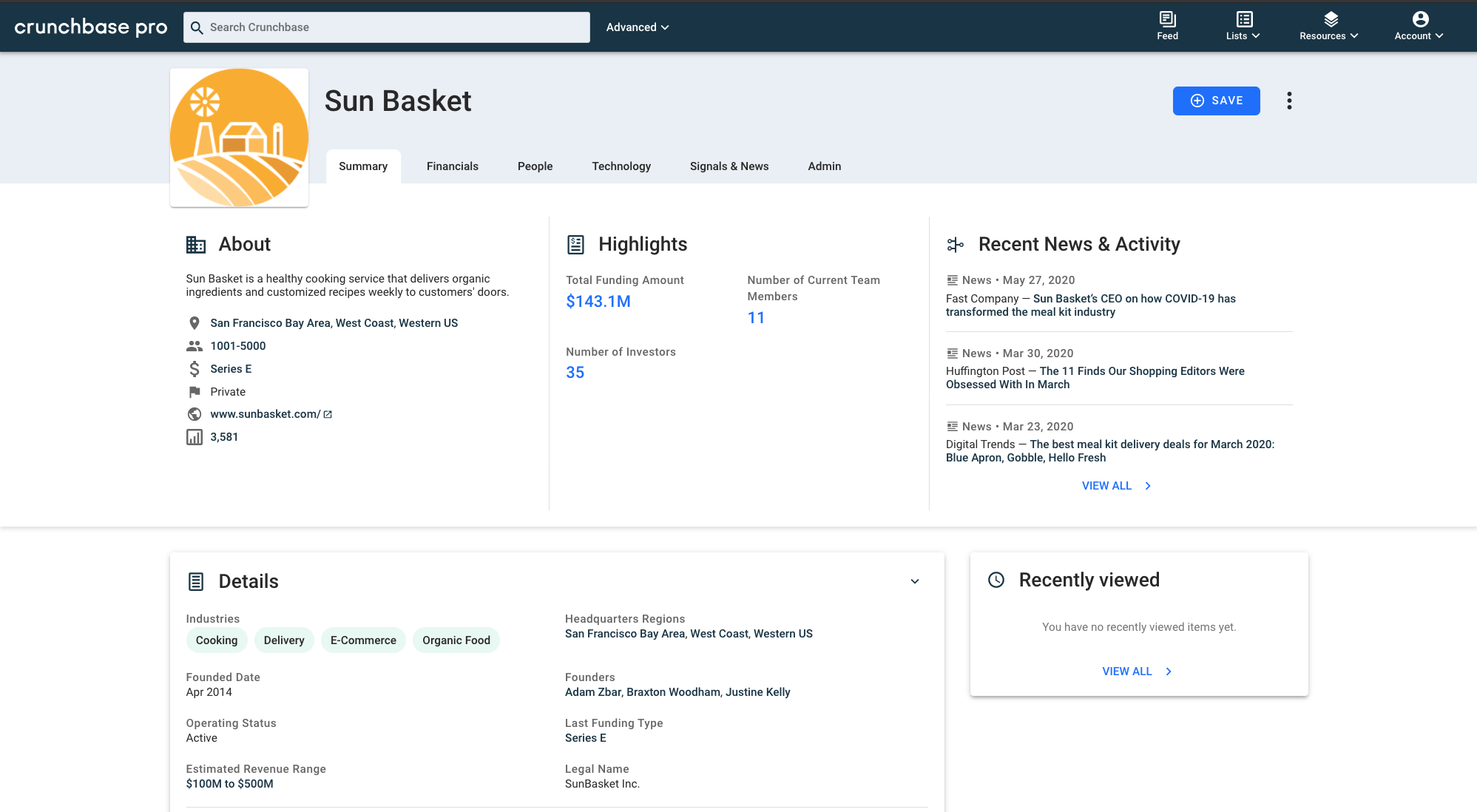The width and height of the screenshot is (1477, 812).
Task: Click the crunchbase pro logo
Action: (x=91, y=27)
